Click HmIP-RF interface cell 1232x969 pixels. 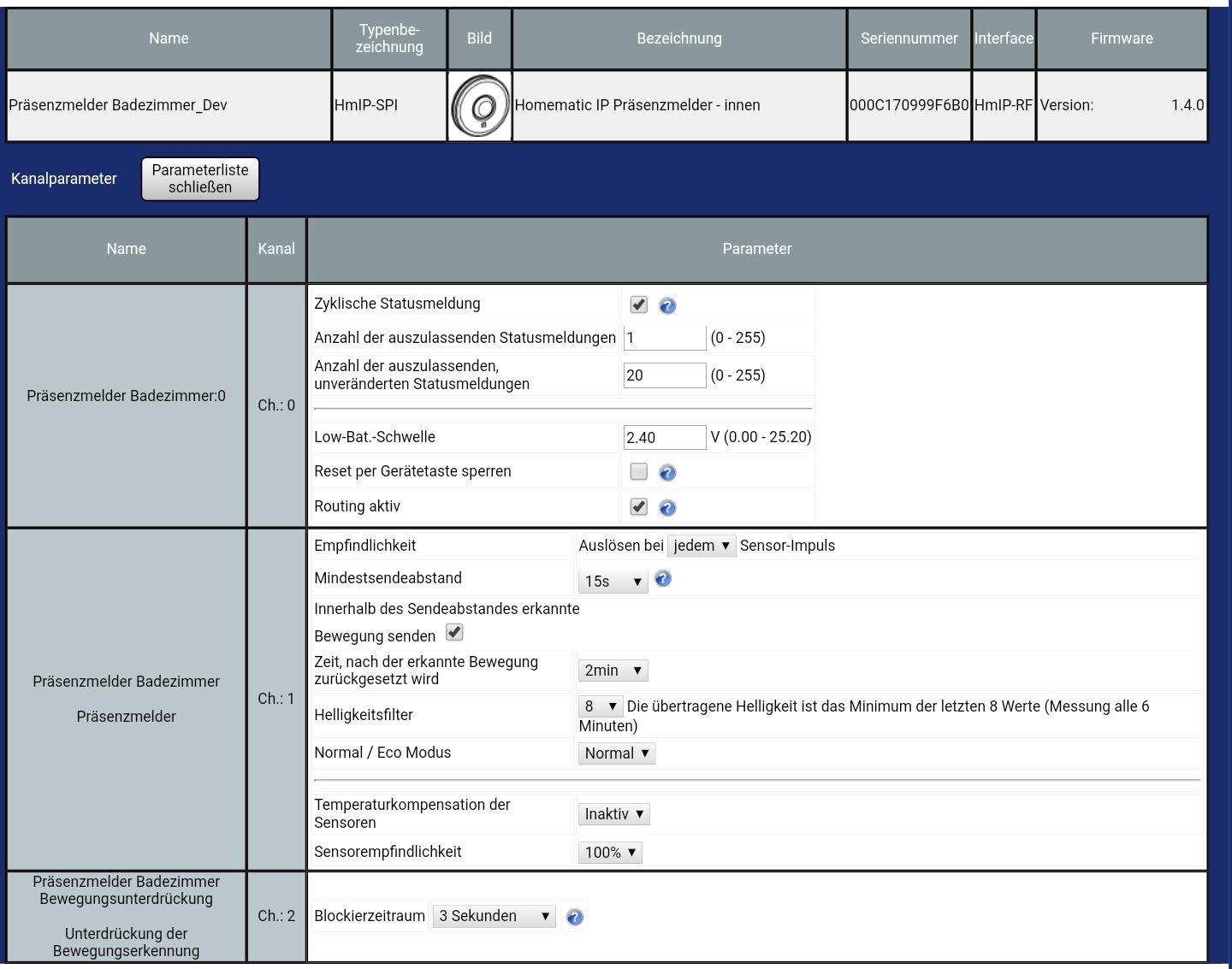coord(1004,105)
